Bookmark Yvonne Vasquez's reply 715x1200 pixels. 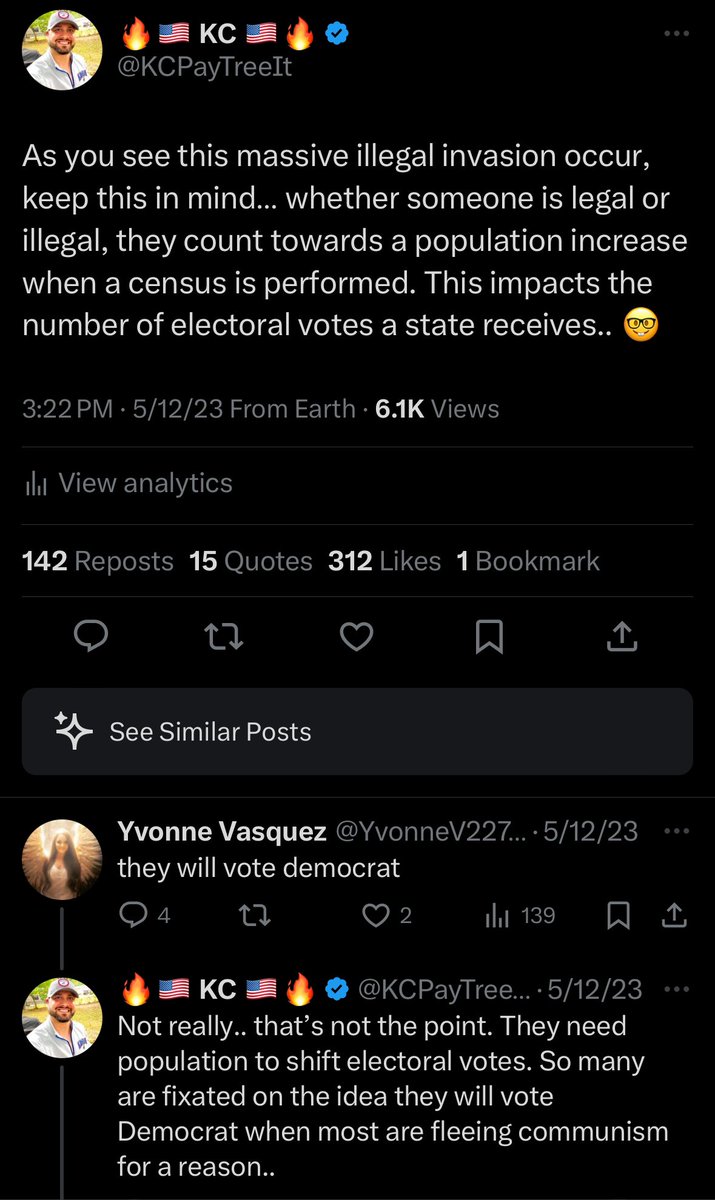coord(619,915)
